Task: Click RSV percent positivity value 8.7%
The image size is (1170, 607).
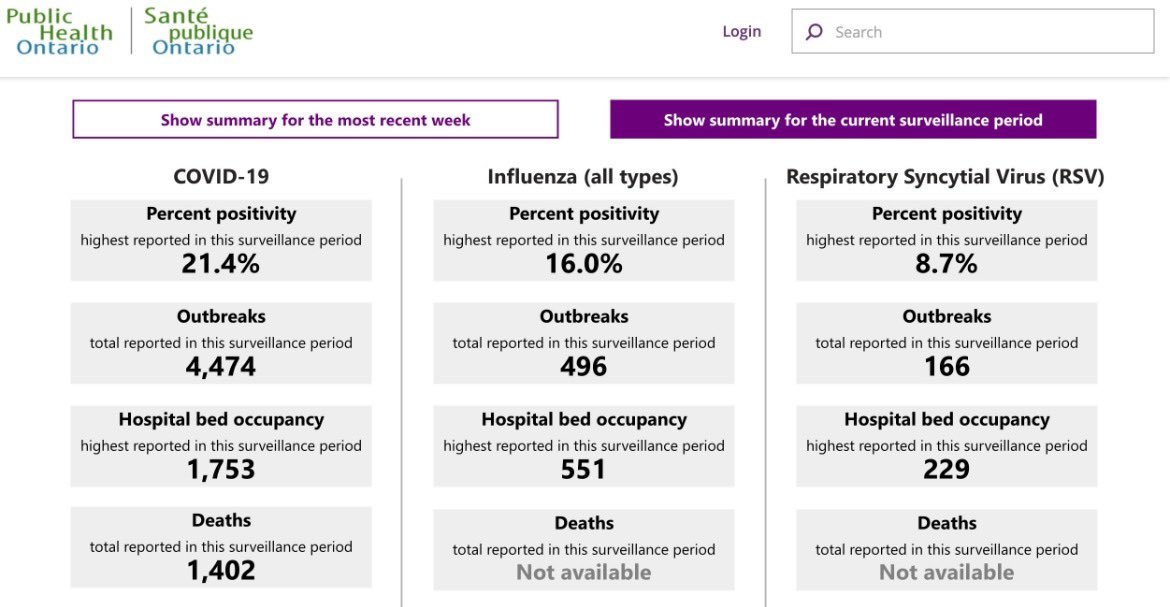Action: (946, 264)
